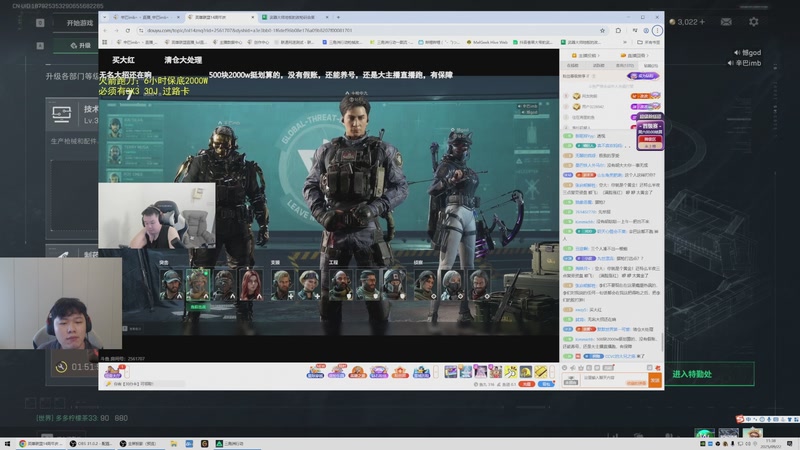Switch to OBS 31.0.2 taskbar item

pos(91,444)
